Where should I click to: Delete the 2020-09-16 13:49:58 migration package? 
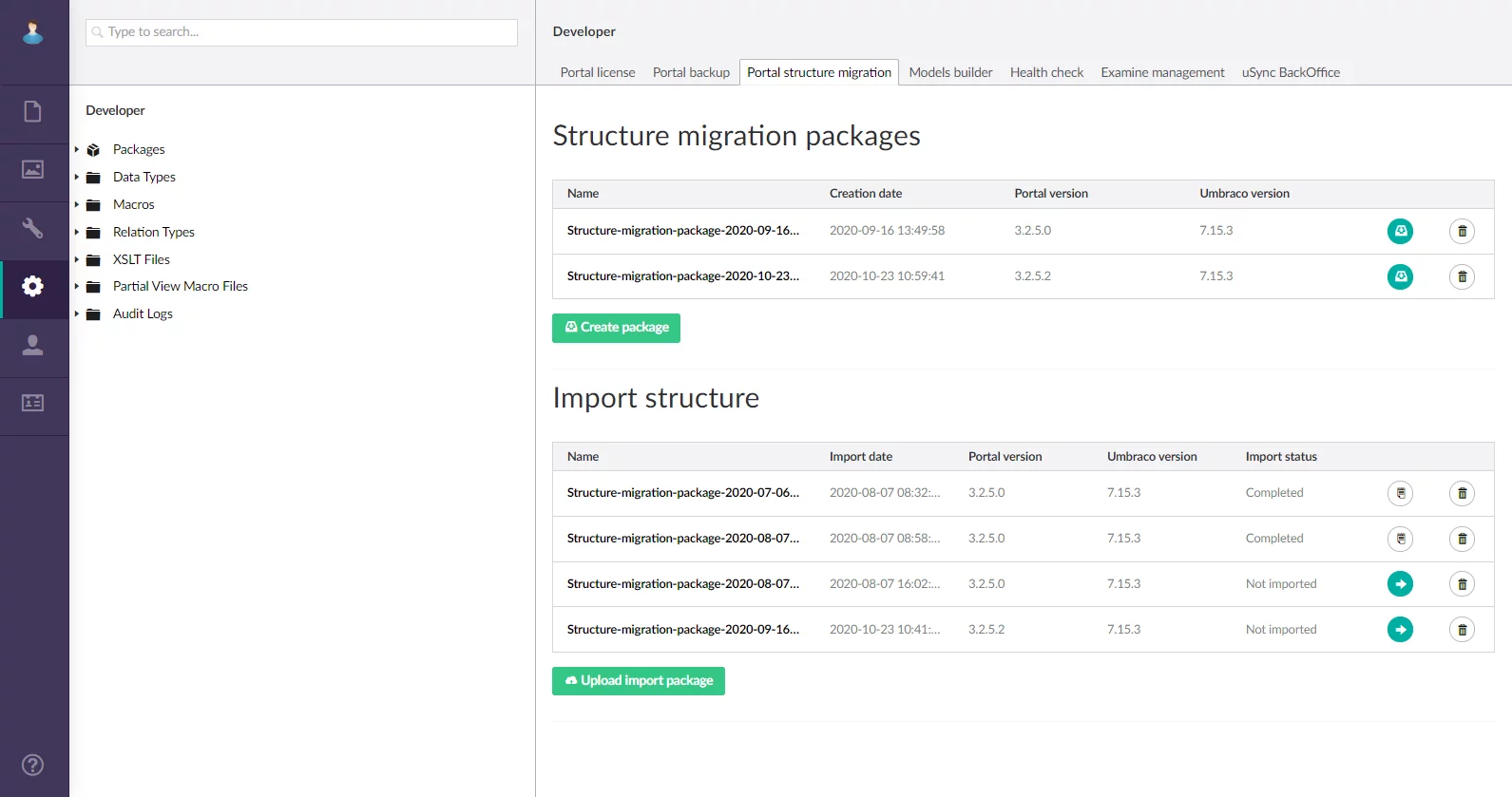[1462, 231]
